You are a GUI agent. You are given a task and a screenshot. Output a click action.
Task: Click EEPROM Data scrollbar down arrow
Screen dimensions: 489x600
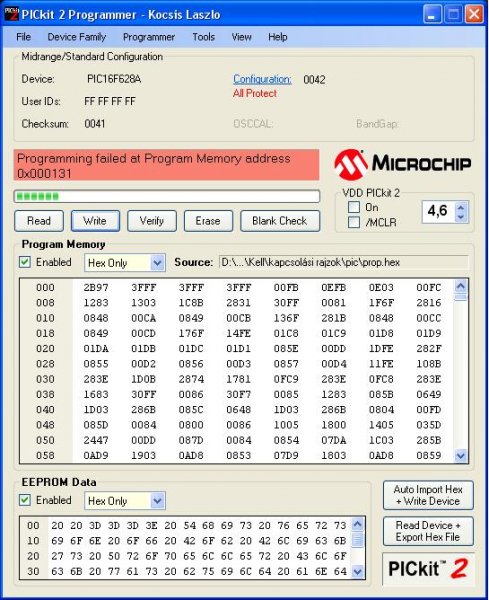357,572
